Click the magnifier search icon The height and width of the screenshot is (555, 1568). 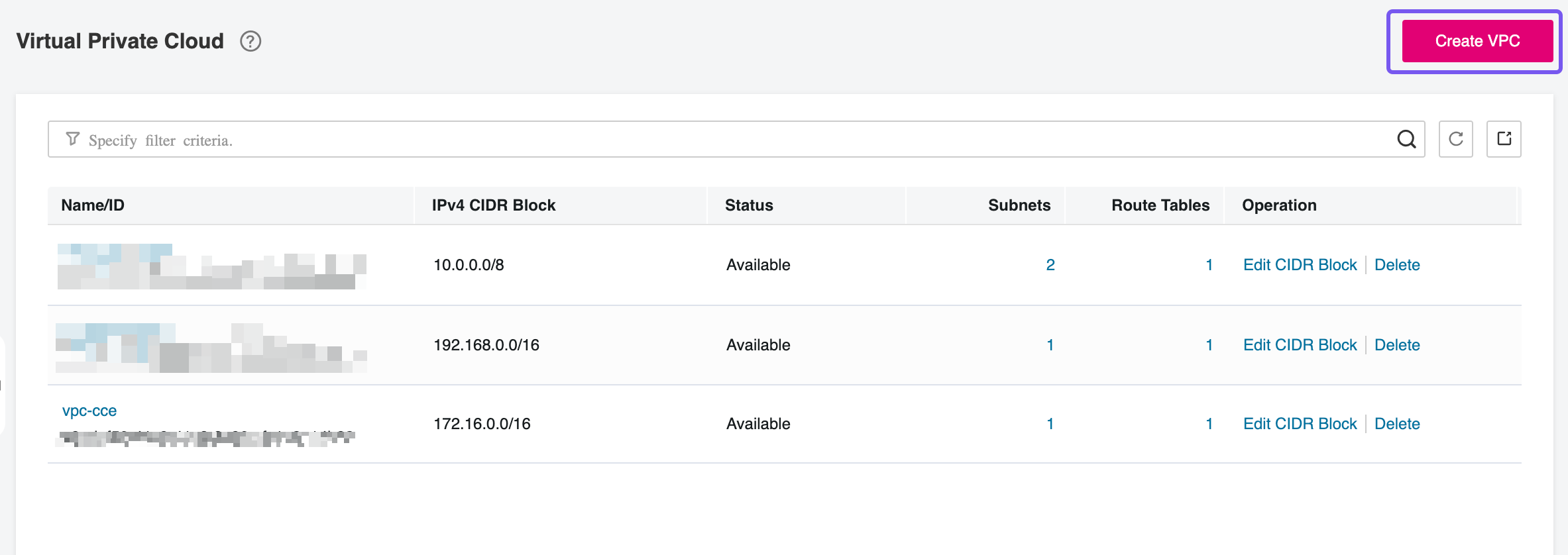click(1406, 139)
